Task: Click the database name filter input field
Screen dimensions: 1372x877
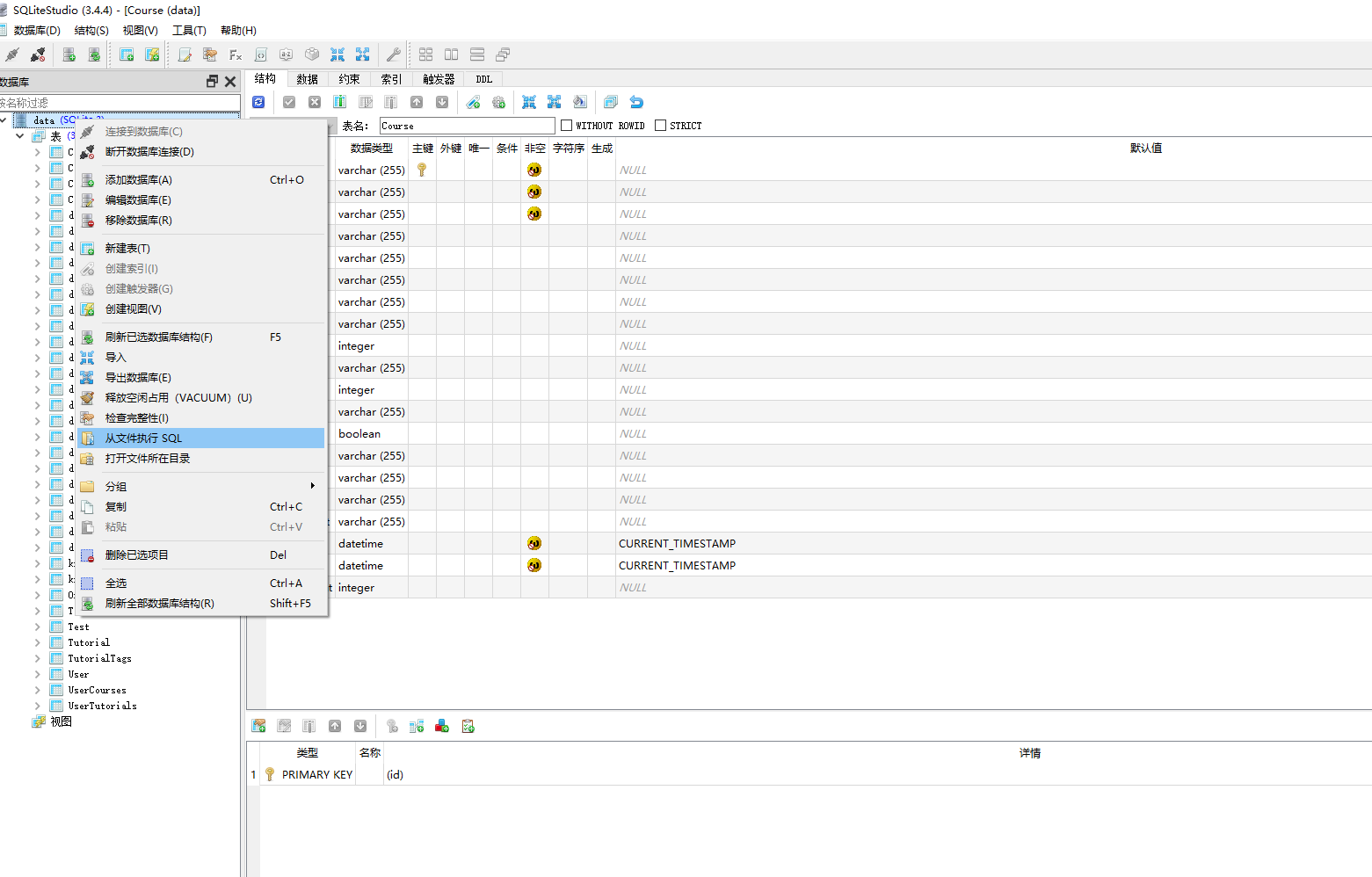Action: tap(120, 103)
